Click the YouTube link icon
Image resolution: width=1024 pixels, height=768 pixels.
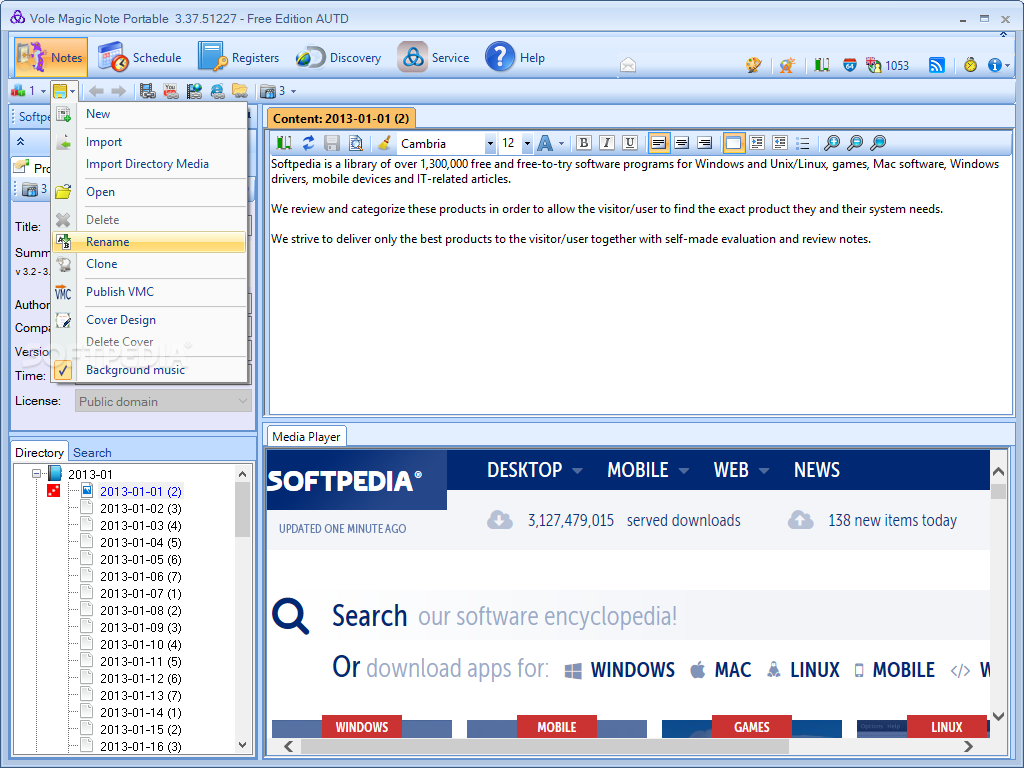(x=170, y=91)
